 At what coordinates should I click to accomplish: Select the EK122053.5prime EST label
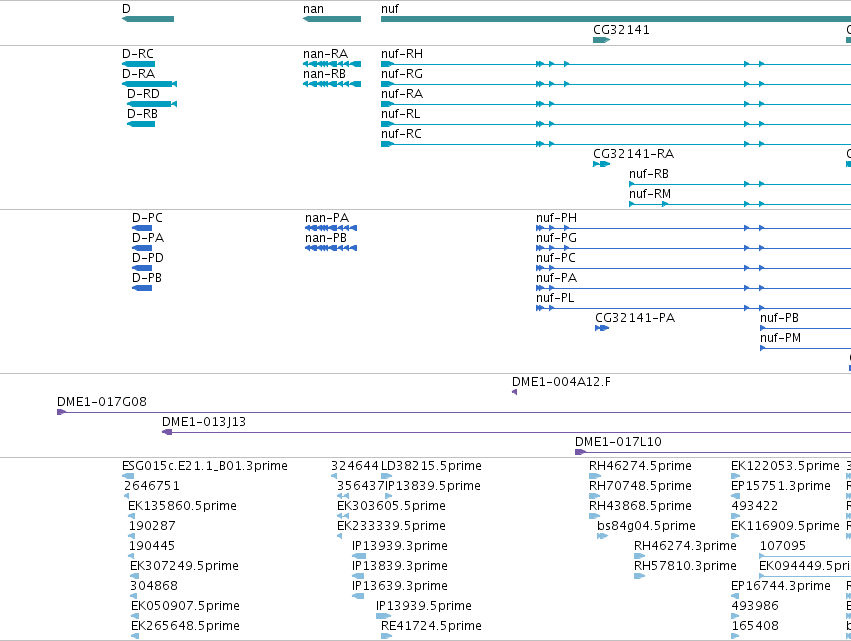pos(785,466)
